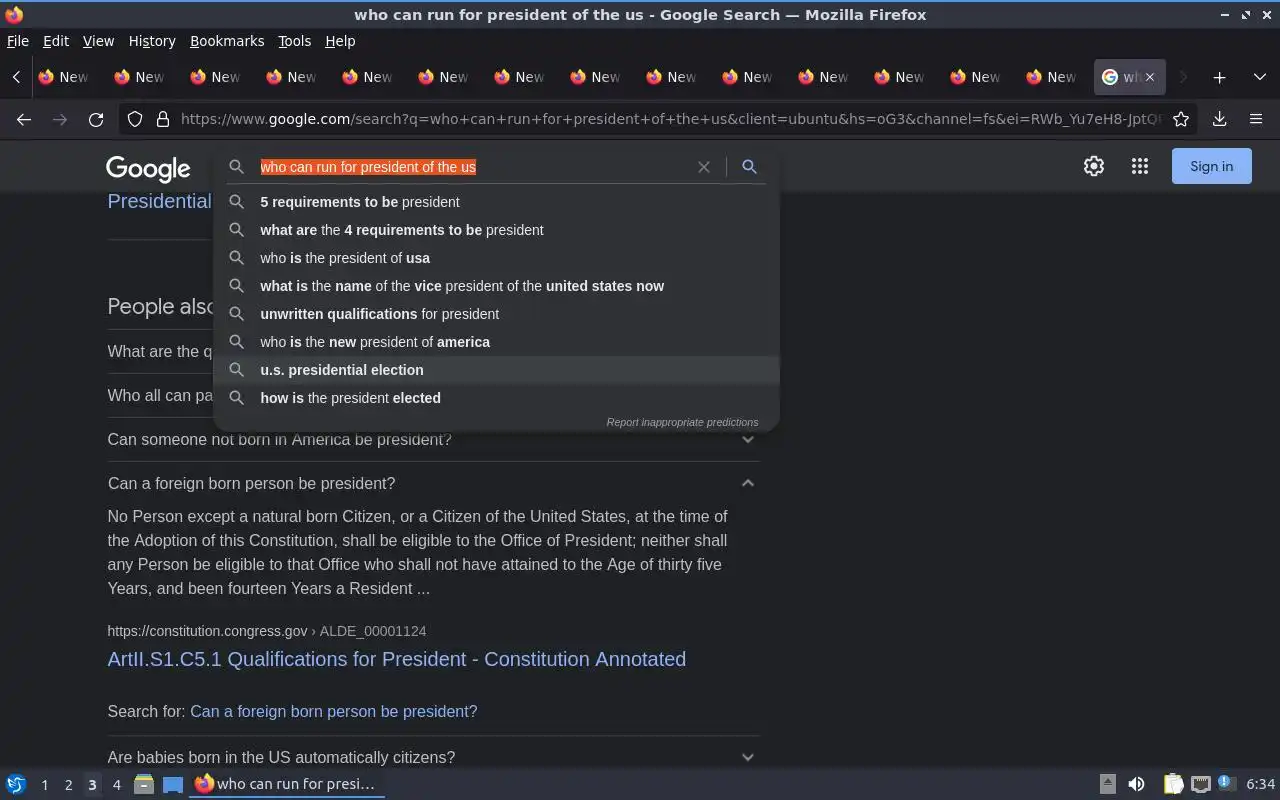The height and width of the screenshot is (800, 1280).
Task: Open the network status tray icon
Action: (x=1201, y=784)
